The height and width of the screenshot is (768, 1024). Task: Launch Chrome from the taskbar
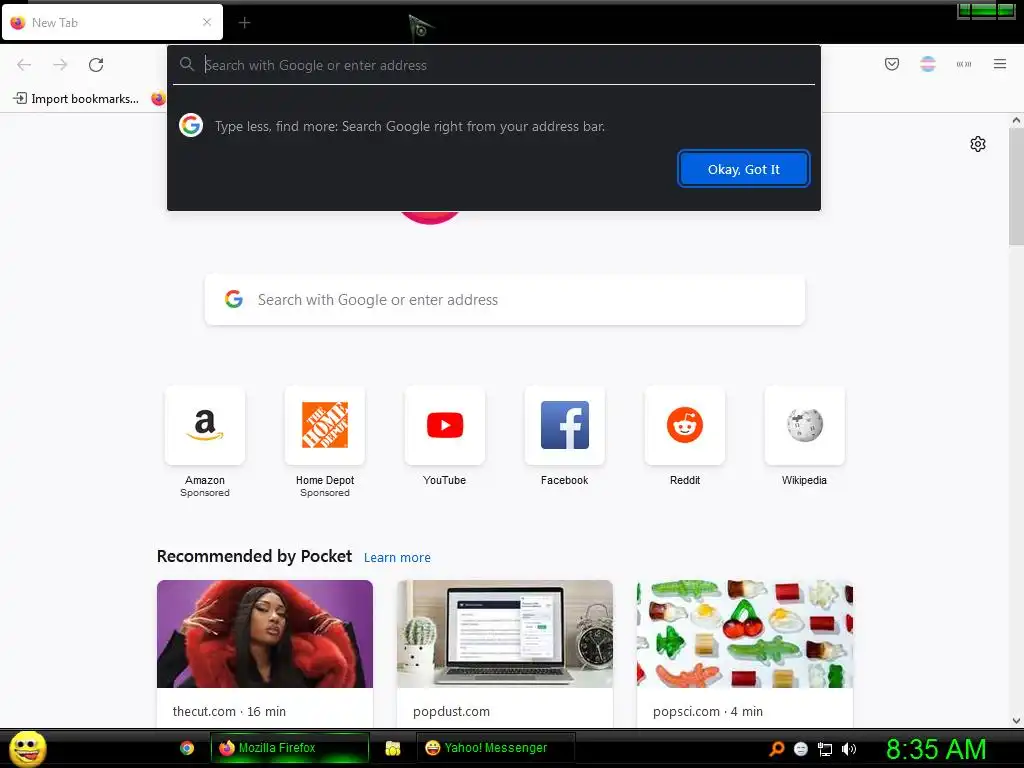coord(187,748)
